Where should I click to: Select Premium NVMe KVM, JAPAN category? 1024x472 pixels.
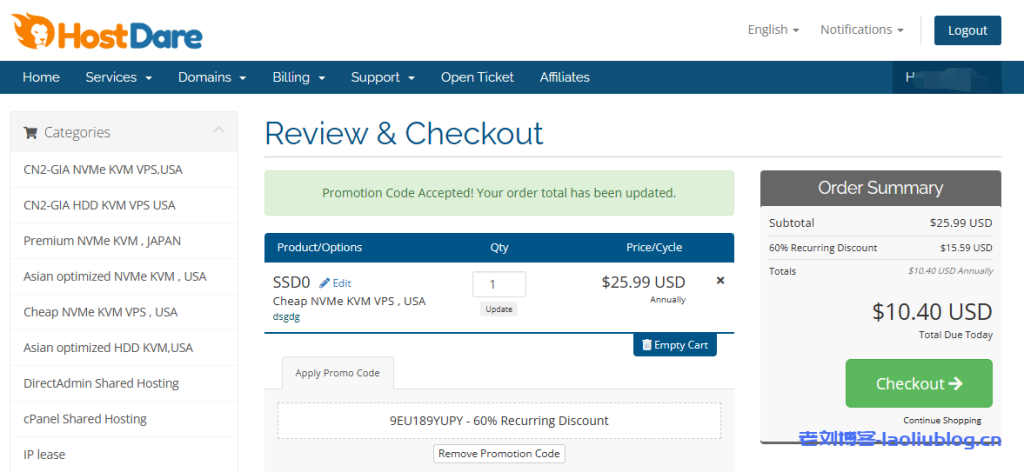click(102, 240)
